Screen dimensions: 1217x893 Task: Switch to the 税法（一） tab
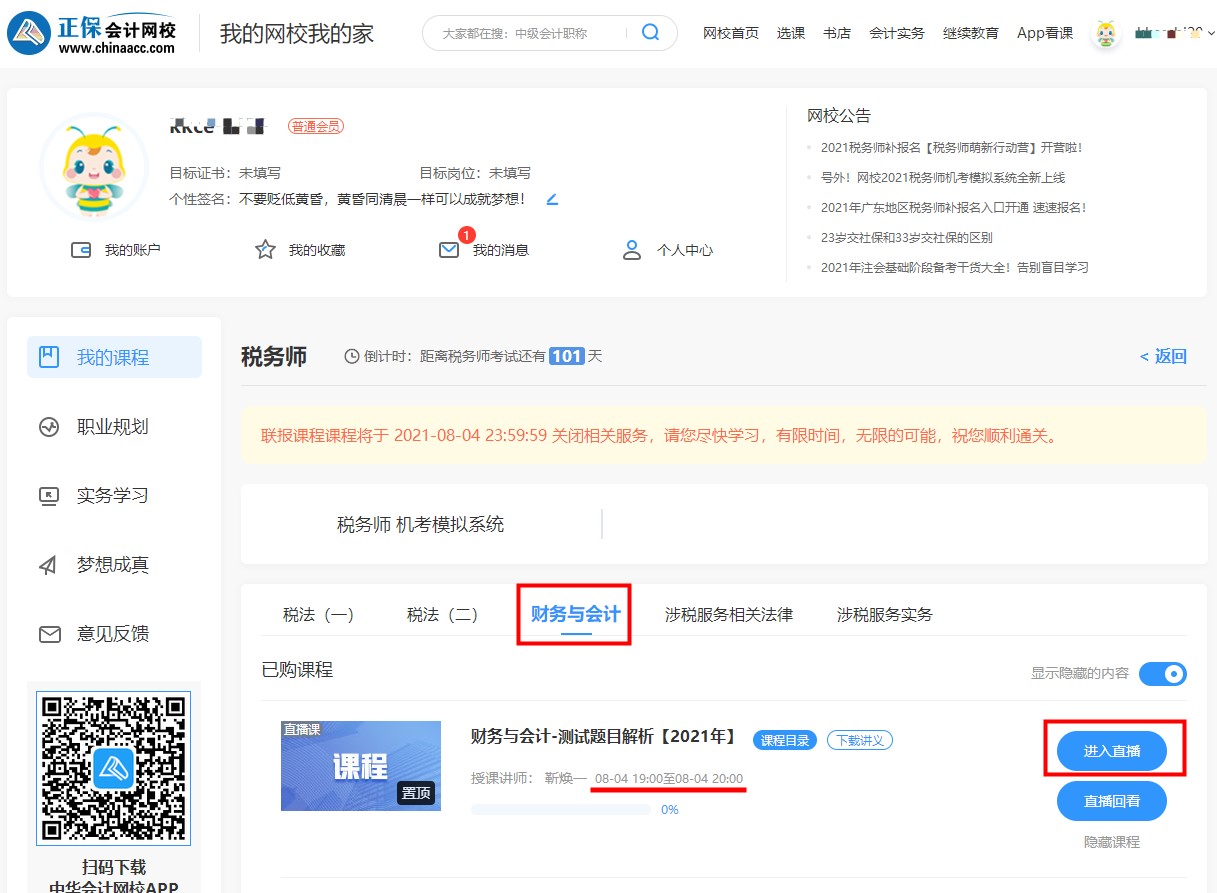[x=317, y=614]
